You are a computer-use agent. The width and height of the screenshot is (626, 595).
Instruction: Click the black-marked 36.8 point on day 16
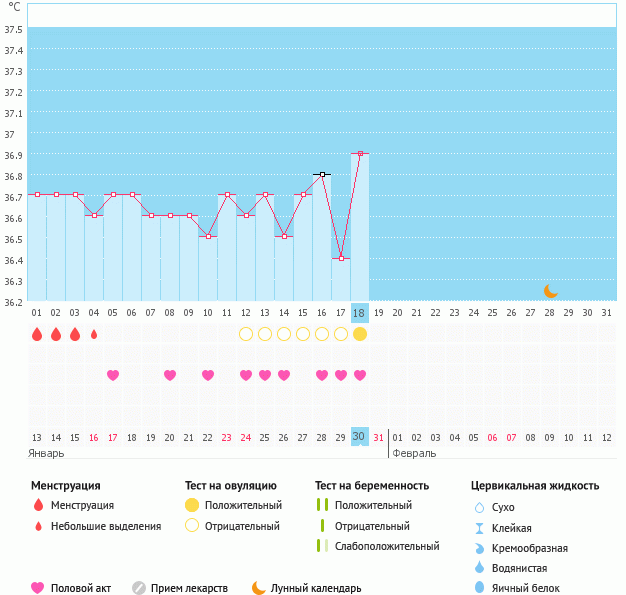coord(322,175)
